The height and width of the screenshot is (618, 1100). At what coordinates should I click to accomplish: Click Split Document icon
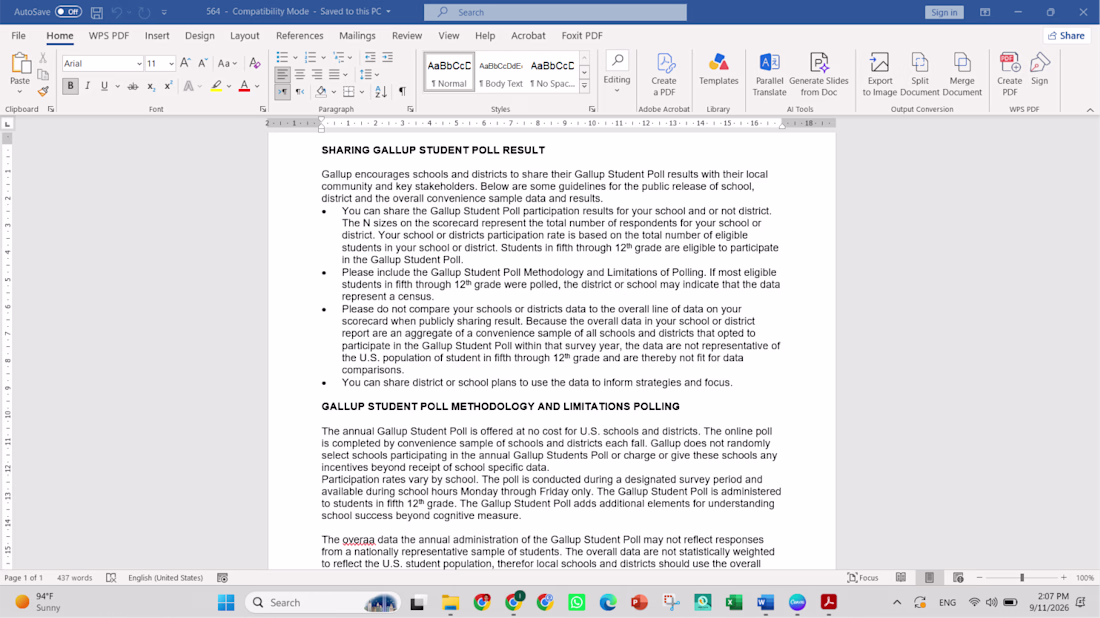coord(920,74)
